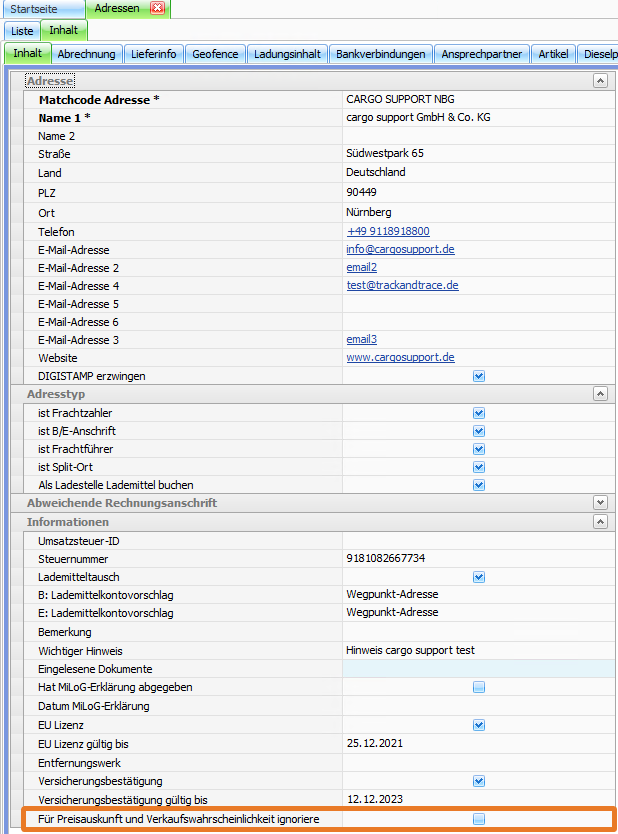Enable Hat MiLoG-Erklärung abgegeben checkbox
The height and width of the screenshot is (834, 618).
(479, 687)
